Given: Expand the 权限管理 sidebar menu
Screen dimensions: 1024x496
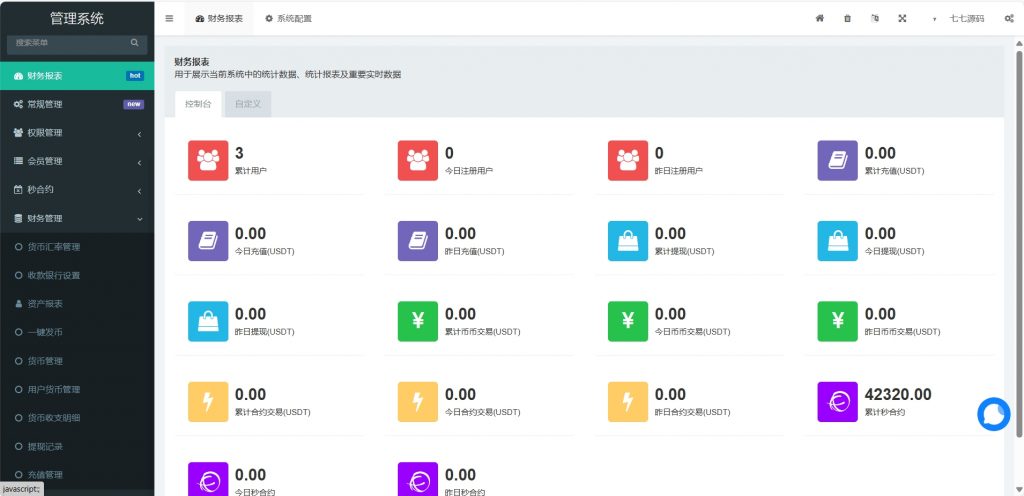Looking at the screenshot, I should tap(77, 132).
